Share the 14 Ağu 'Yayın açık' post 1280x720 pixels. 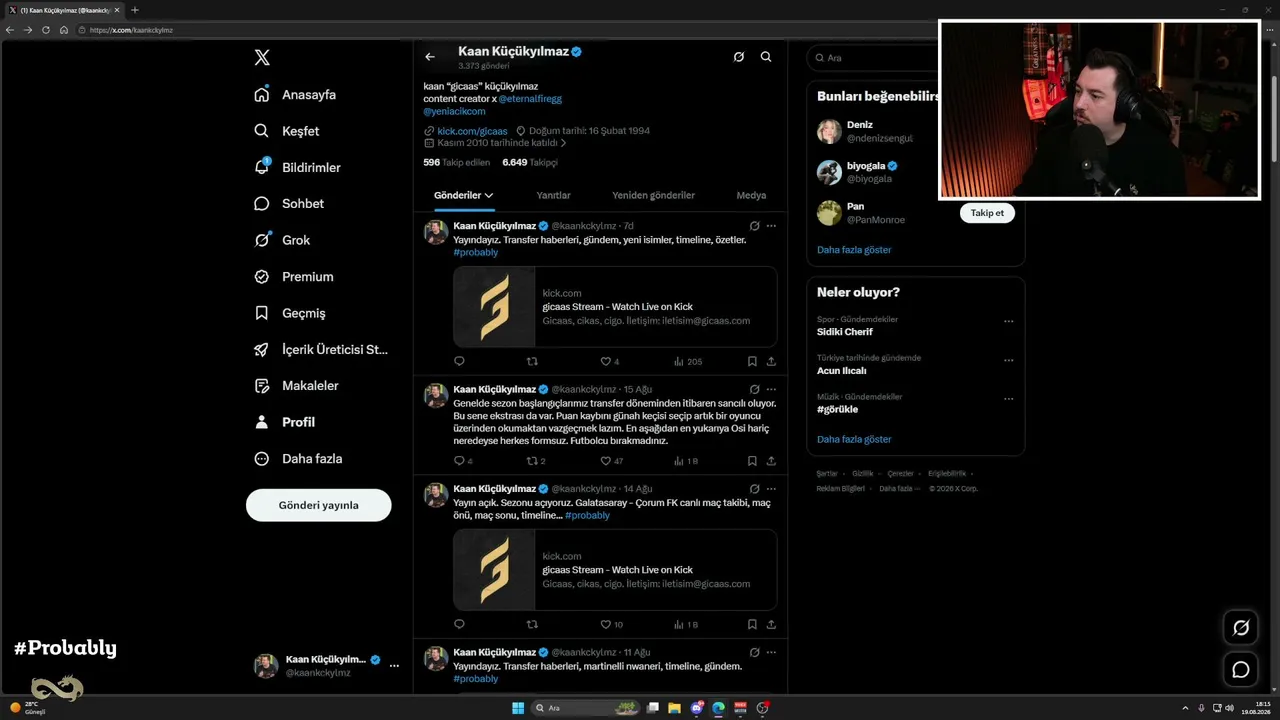pos(771,624)
